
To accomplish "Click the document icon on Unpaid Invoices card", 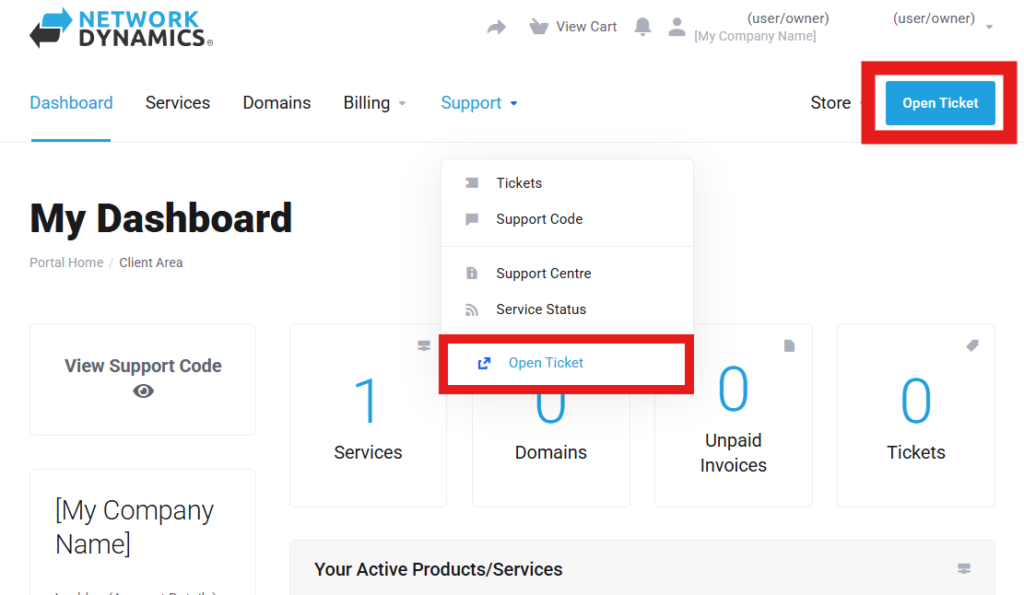I will (x=789, y=346).
